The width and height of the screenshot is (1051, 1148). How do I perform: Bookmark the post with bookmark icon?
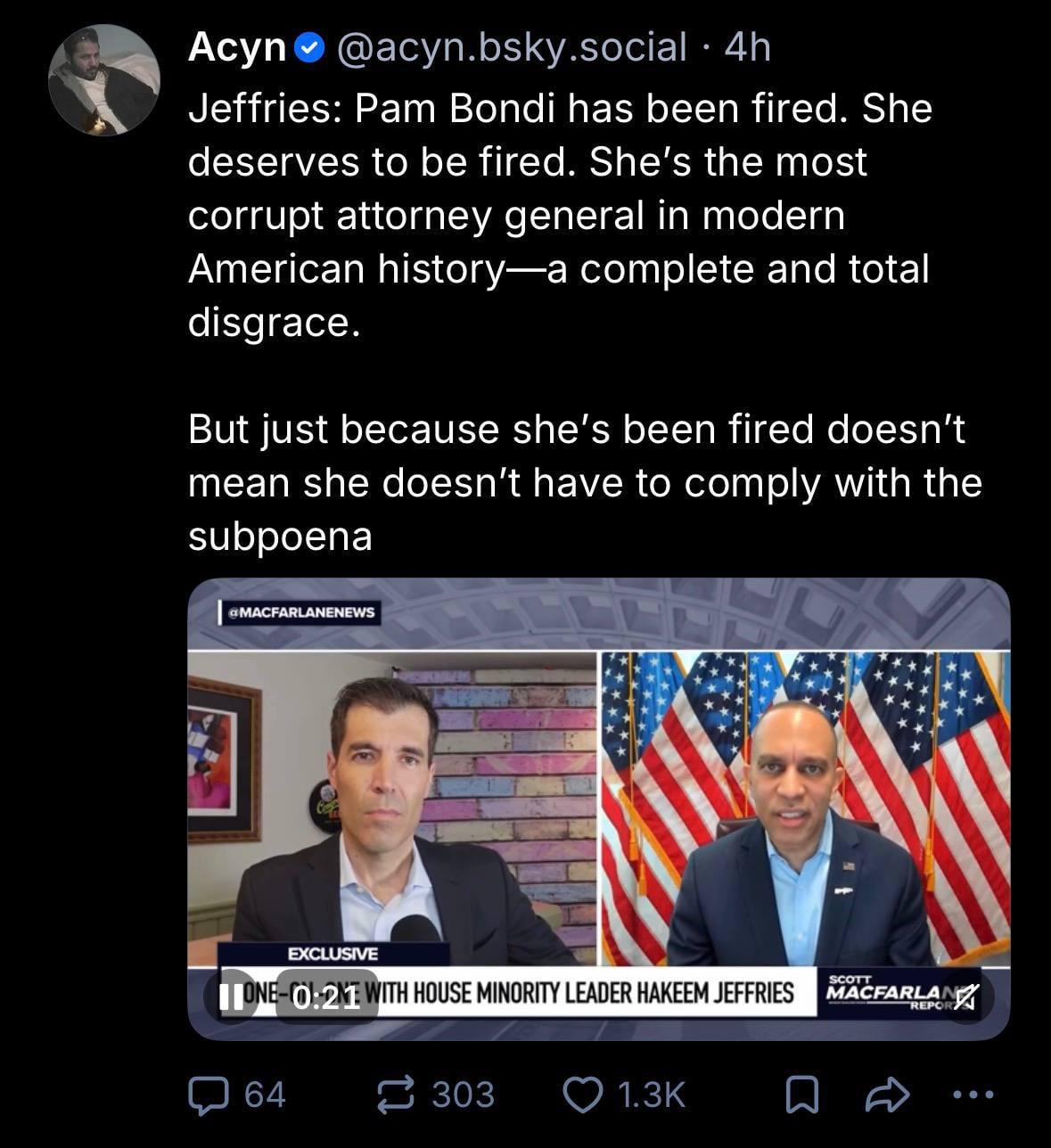click(x=801, y=1095)
